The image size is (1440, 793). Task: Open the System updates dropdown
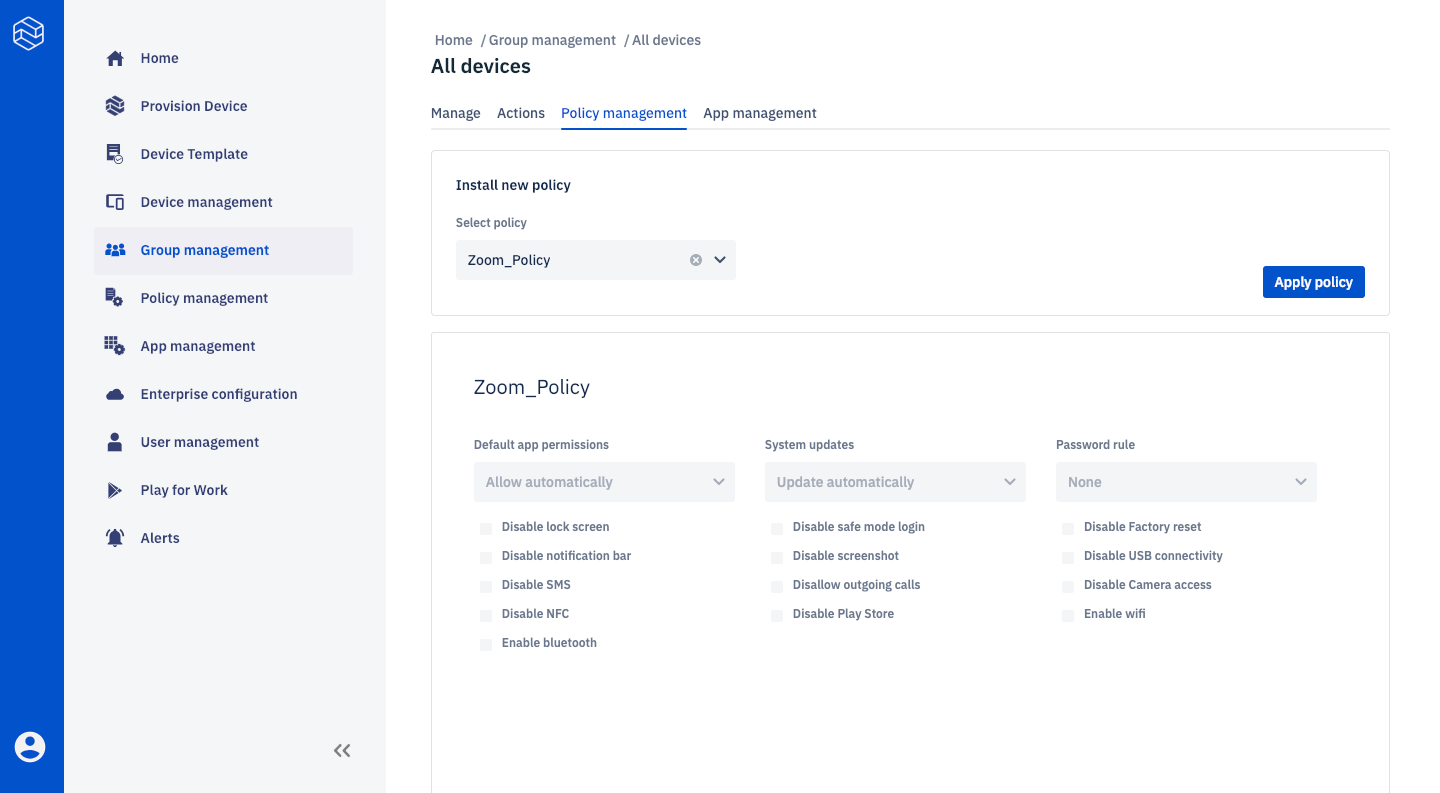tap(895, 482)
